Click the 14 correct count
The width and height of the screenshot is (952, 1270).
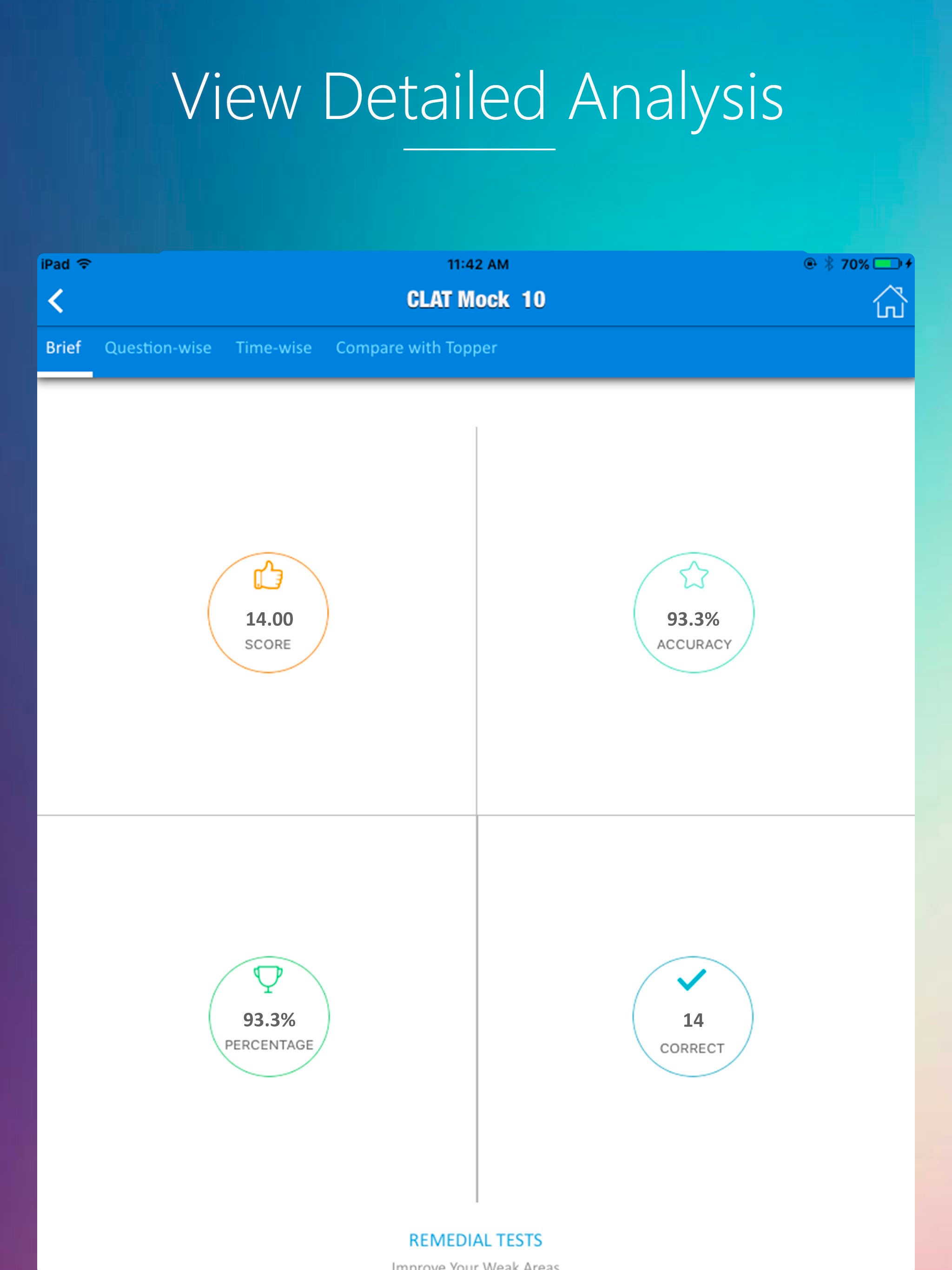693,1020
